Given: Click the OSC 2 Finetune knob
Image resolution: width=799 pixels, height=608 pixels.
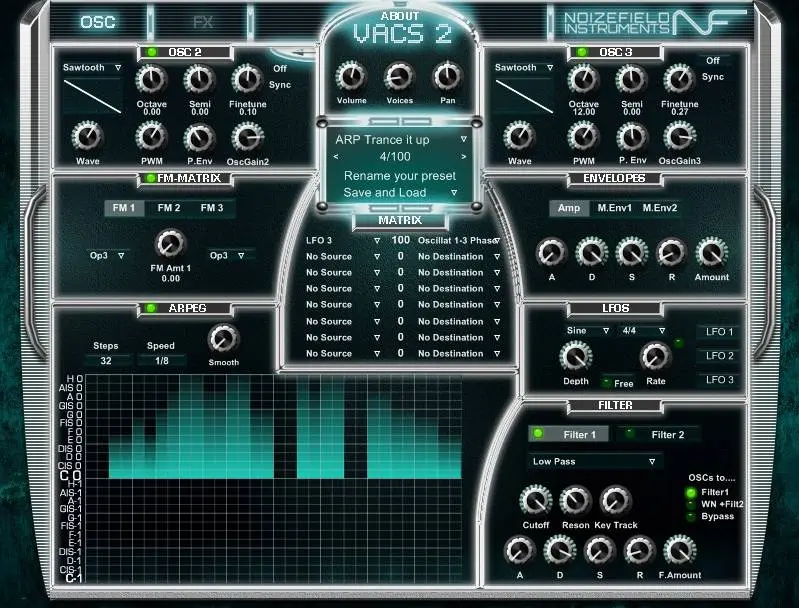Looking at the screenshot, I should [x=247, y=80].
